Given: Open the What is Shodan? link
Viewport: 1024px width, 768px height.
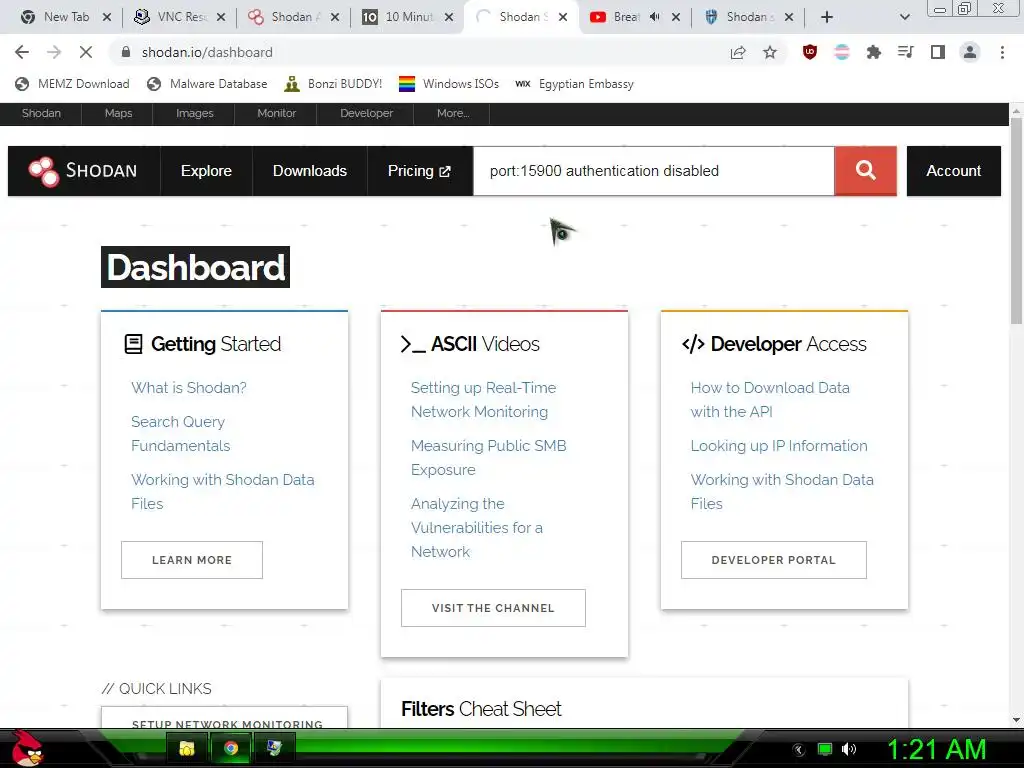Looking at the screenshot, I should [x=189, y=387].
